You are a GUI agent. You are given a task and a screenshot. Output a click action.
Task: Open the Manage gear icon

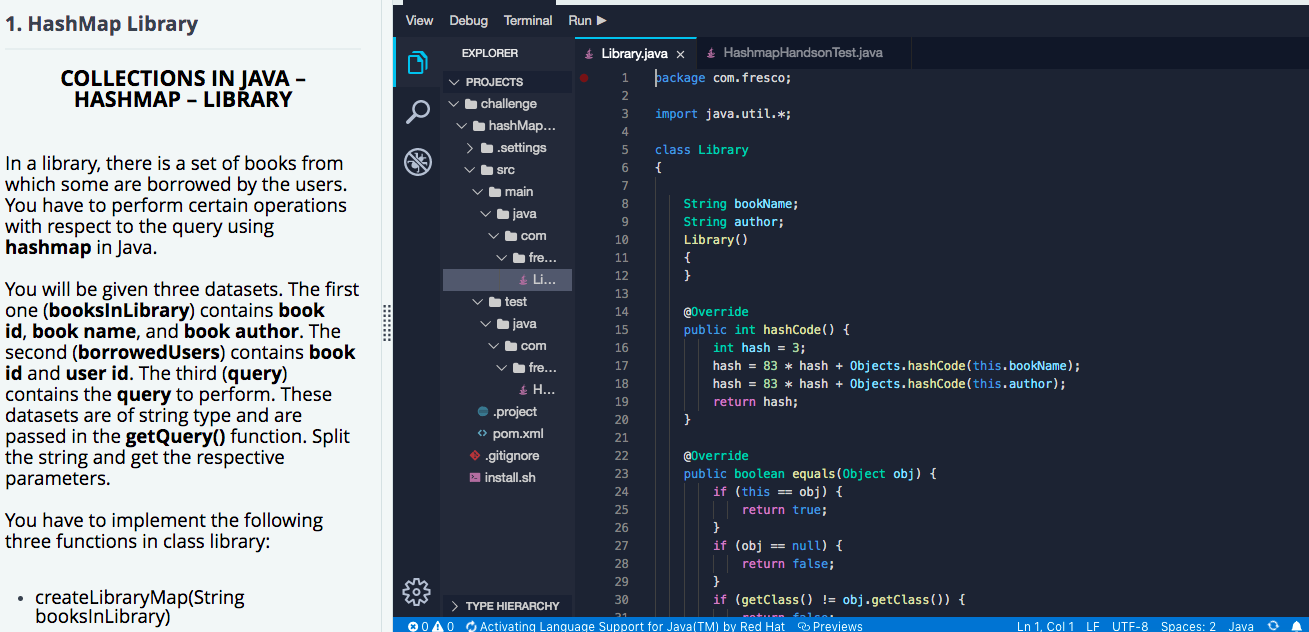(416, 591)
